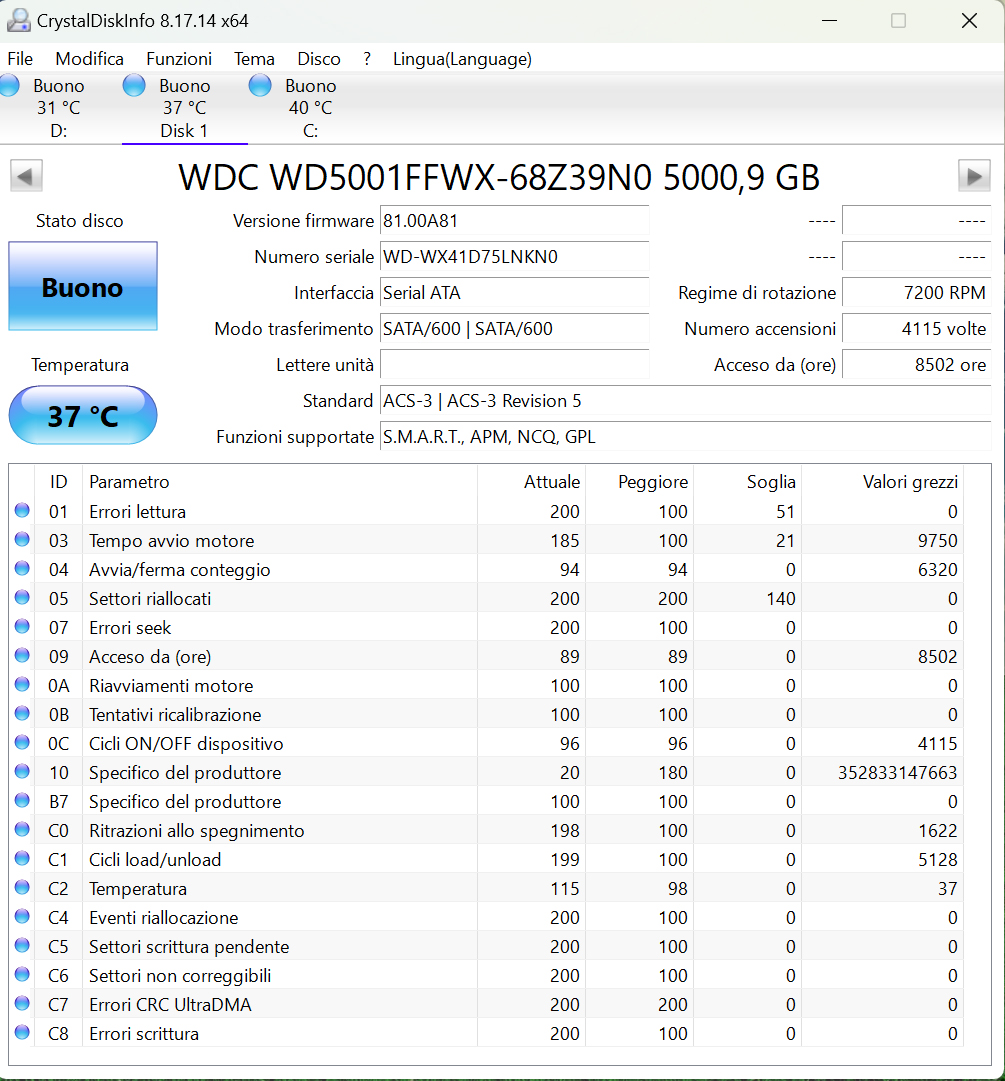Click raw value 5128 in Cicli load/unload row

click(x=937, y=860)
